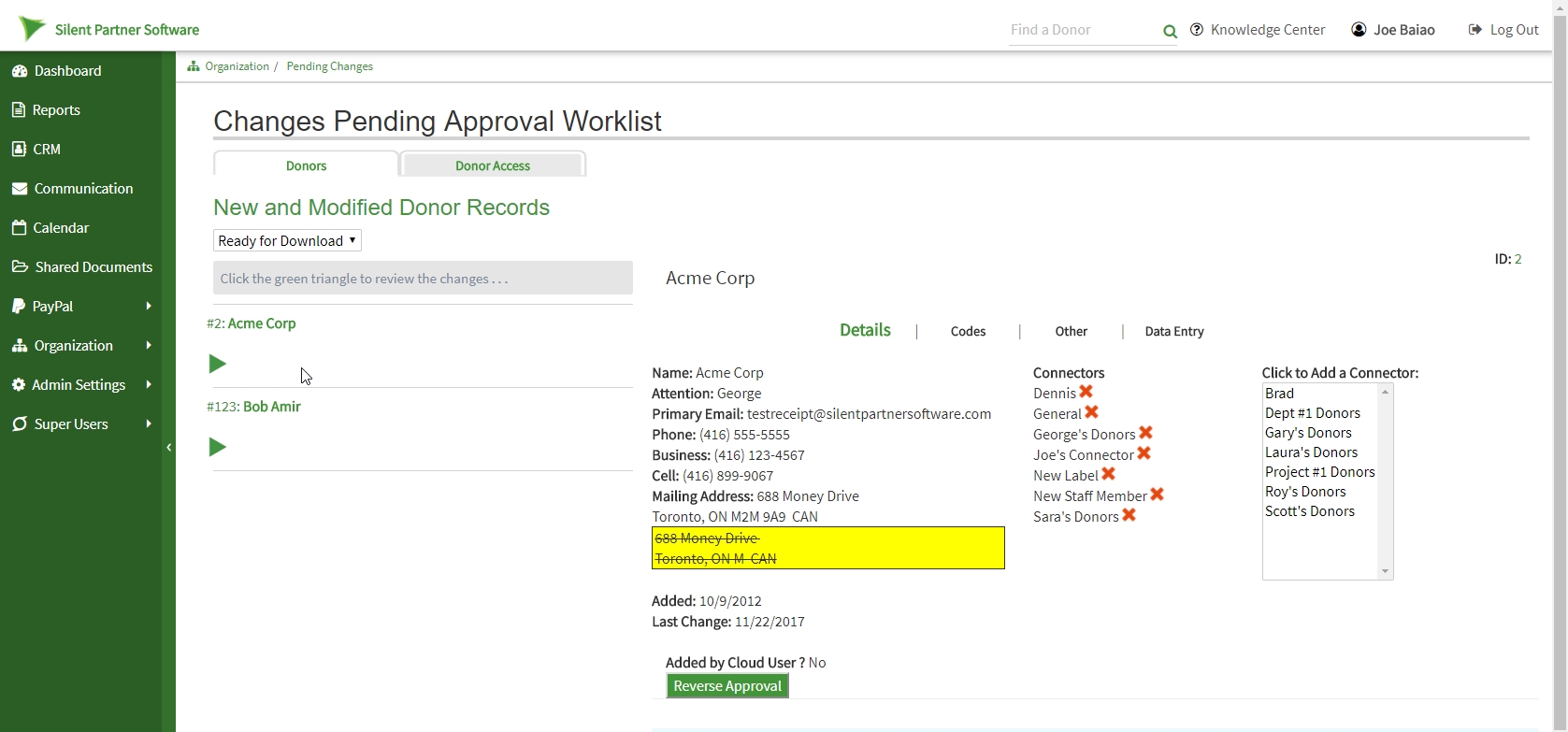This screenshot has height=732, width=1568.
Task: Switch to the Donor Access tab
Action: (493, 165)
